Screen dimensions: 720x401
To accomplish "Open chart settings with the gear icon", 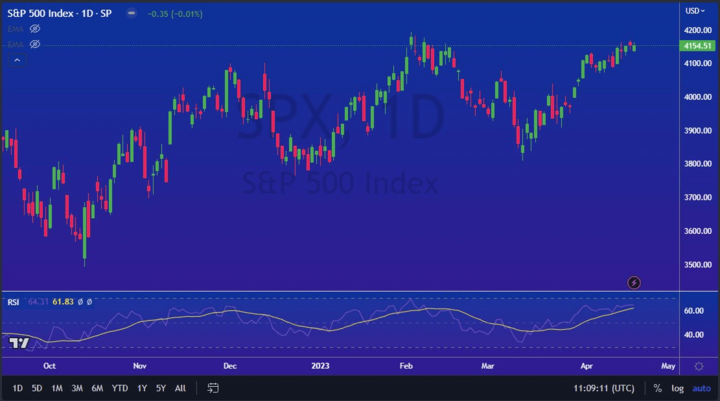I will (698, 366).
